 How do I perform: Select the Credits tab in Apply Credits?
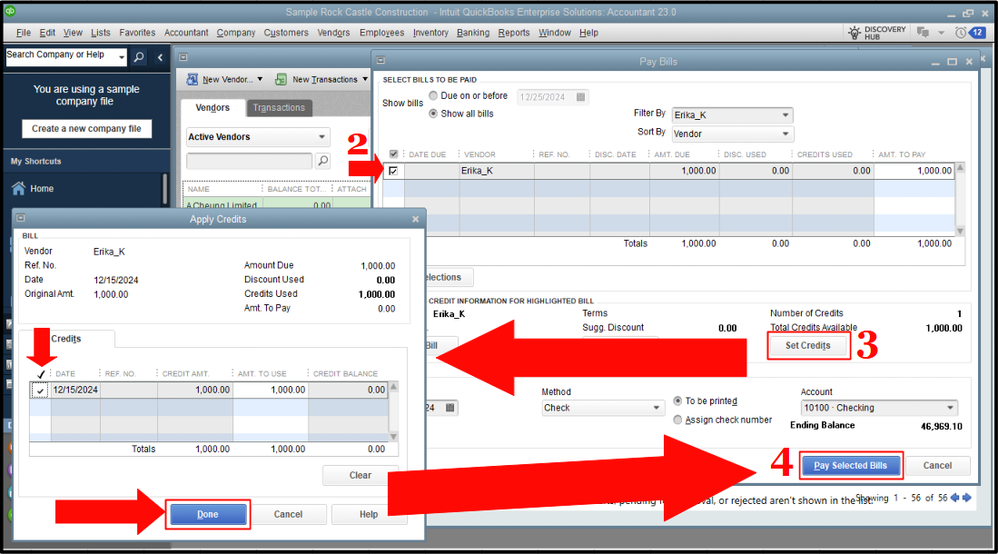(66, 339)
